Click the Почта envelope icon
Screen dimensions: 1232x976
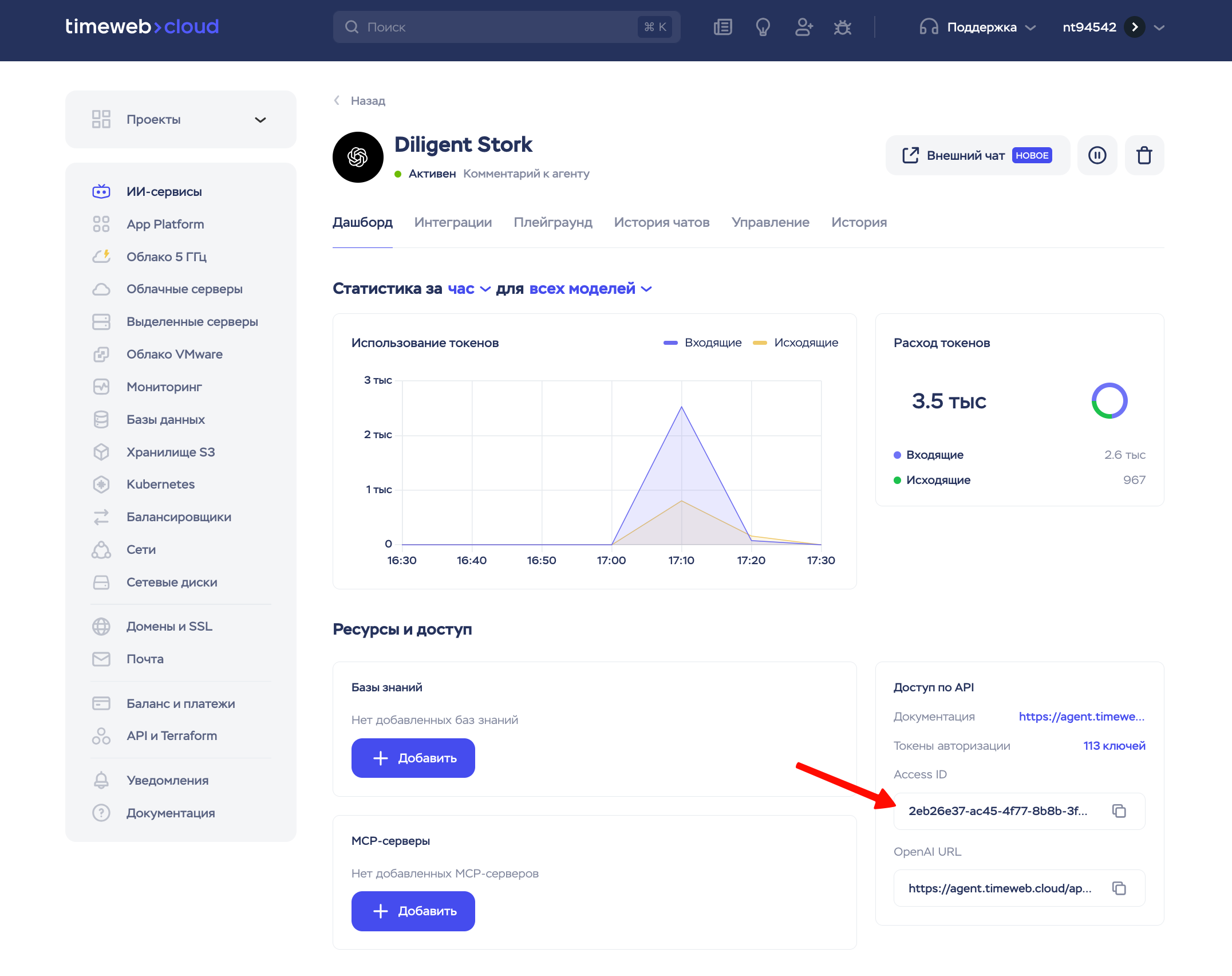[101, 659]
